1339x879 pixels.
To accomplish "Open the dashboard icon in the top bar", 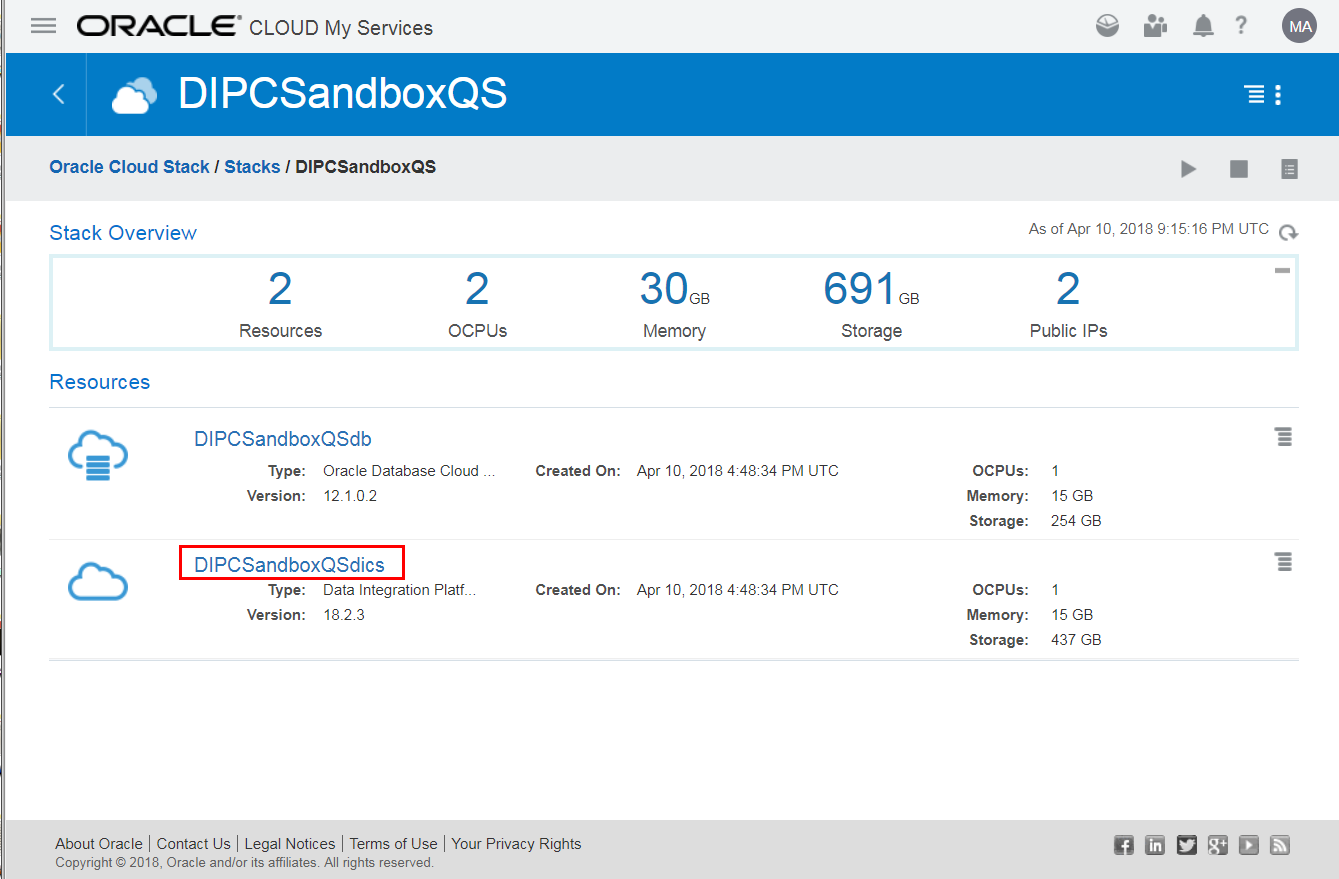I will click(x=1107, y=26).
